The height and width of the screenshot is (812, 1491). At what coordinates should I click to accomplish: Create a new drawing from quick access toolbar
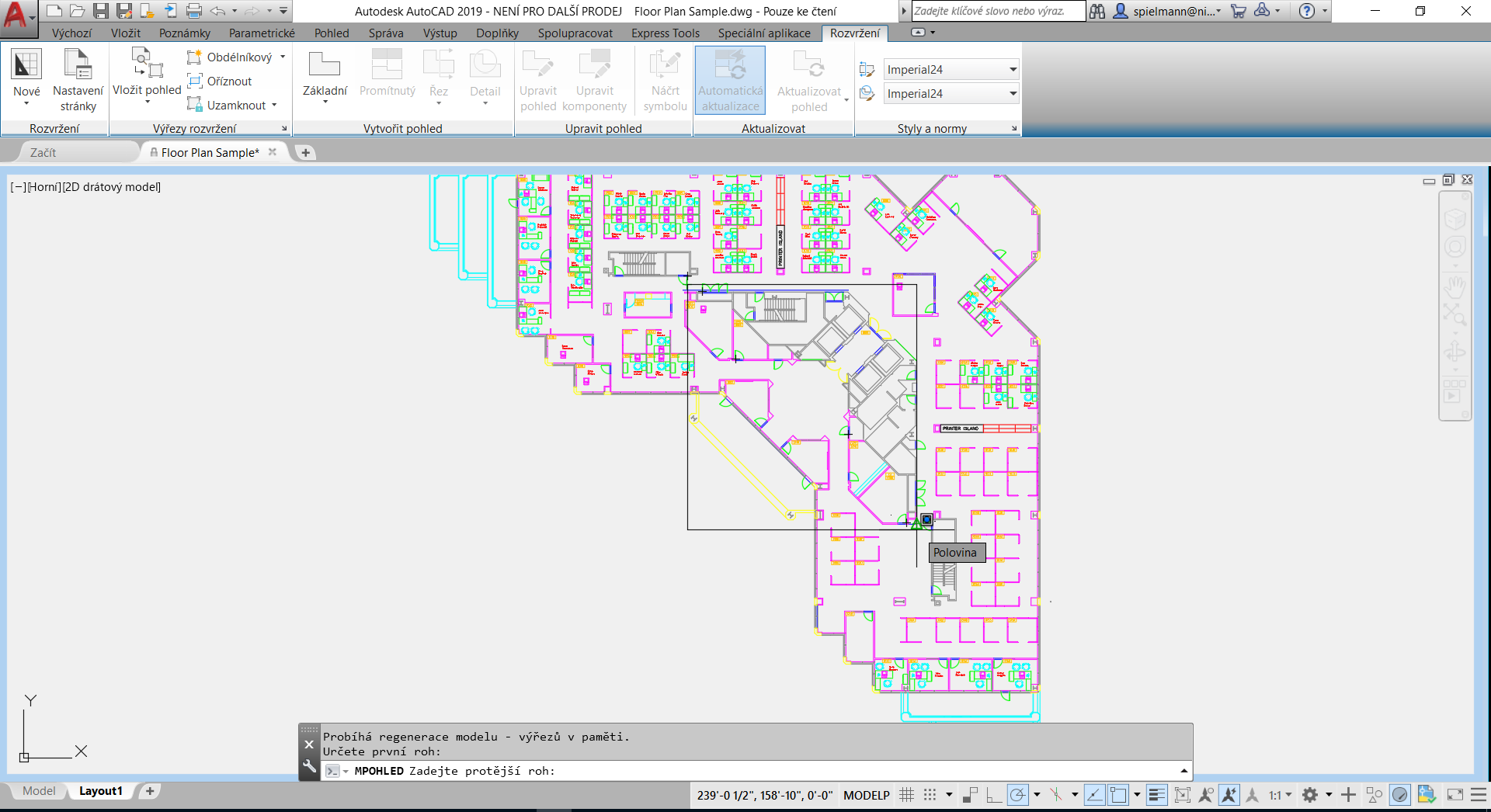pyautogui.click(x=54, y=11)
